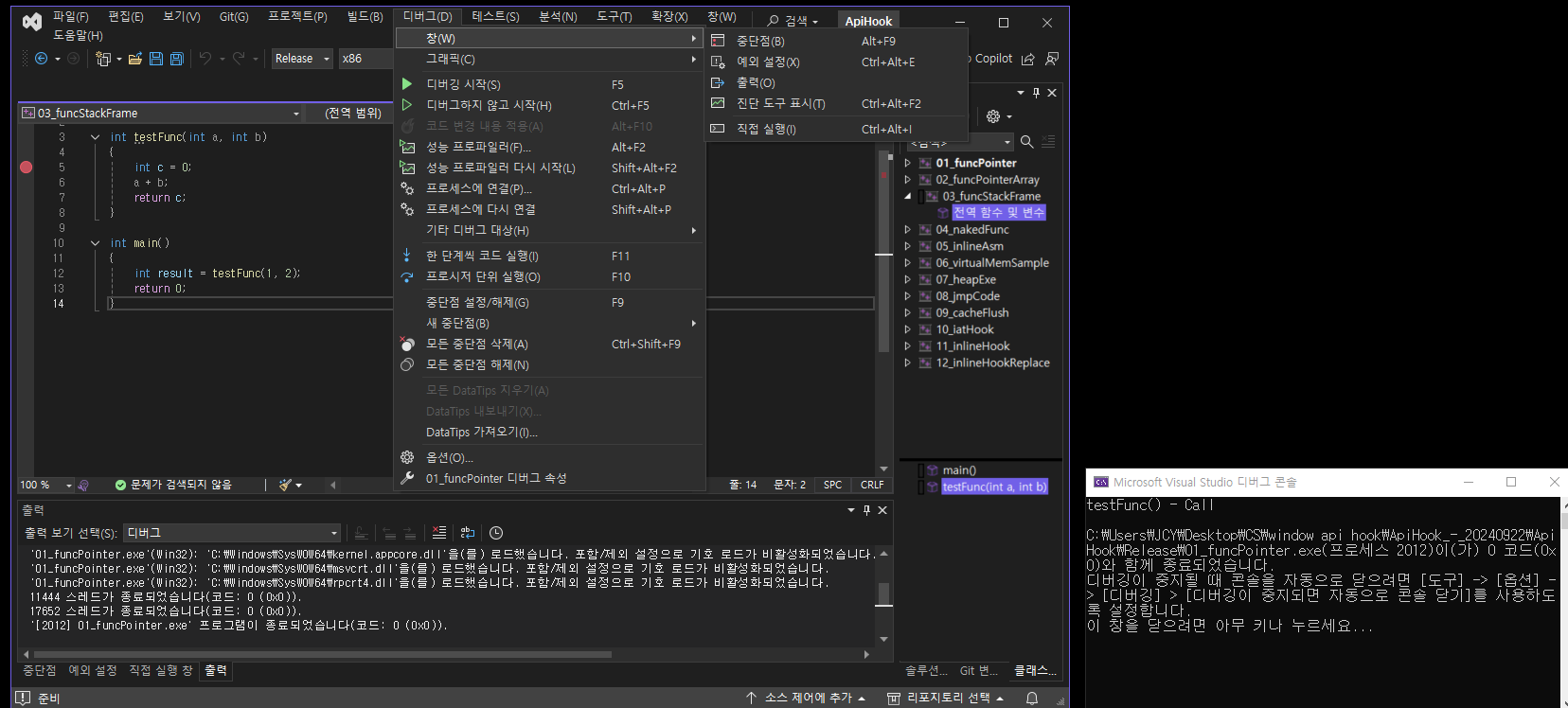Image resolution: width=1568 pixels, height=708 pixels.
Task: Click the Undo arrow icon
Action: [205, 59]
